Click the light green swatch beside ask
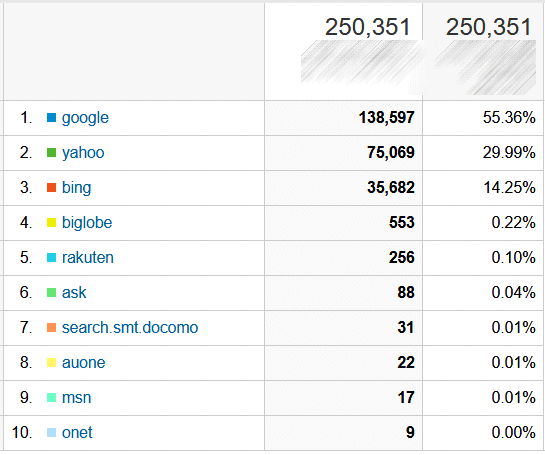Screen dimensions: 545x455 pyautogui.click(x=51, y=292)
